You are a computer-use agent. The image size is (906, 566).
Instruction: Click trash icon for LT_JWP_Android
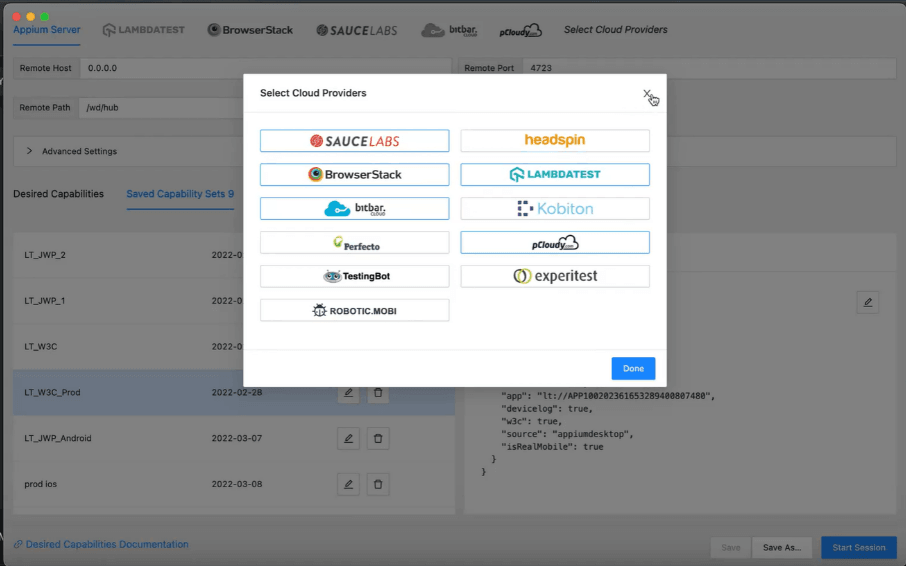[378, 438]
